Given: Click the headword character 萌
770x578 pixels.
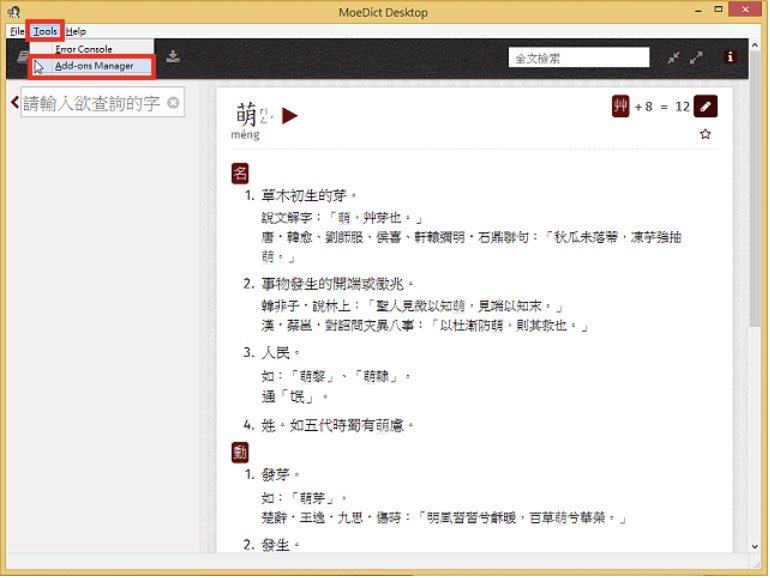Looking at the screenshot, I should click(247, 114).
